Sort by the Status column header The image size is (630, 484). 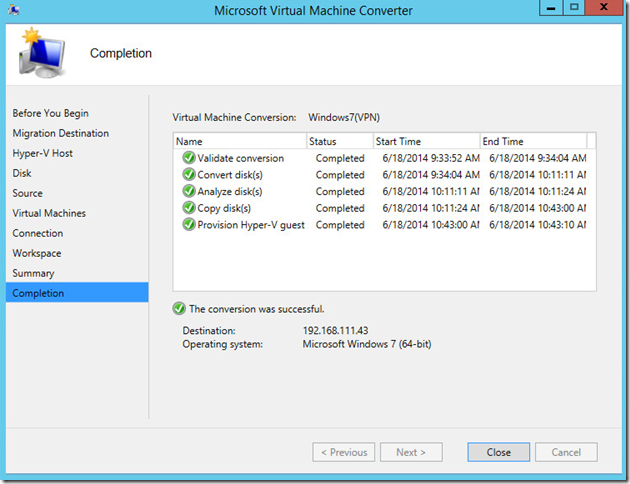[340, 141]
